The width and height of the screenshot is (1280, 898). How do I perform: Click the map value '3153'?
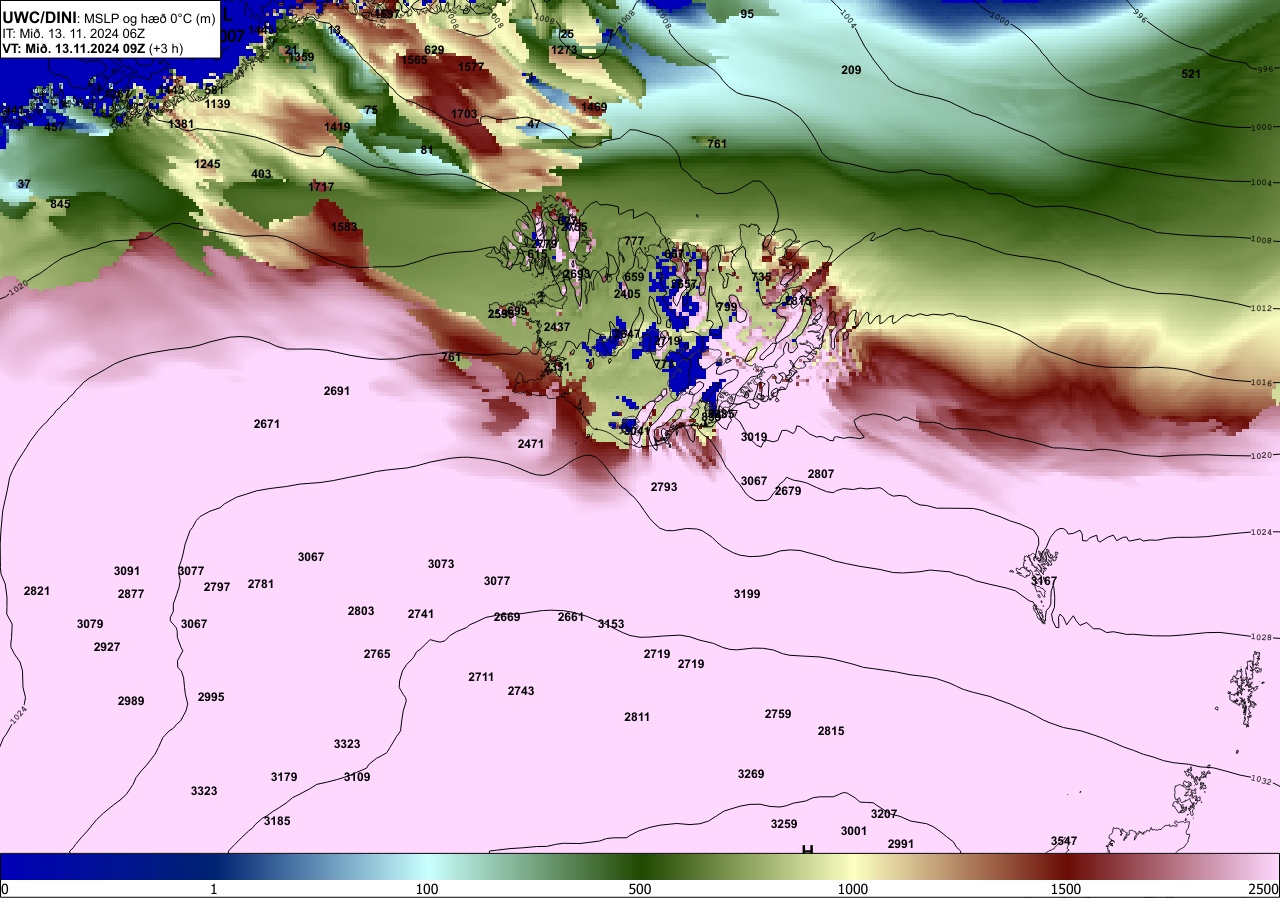(x=611, y=624)
